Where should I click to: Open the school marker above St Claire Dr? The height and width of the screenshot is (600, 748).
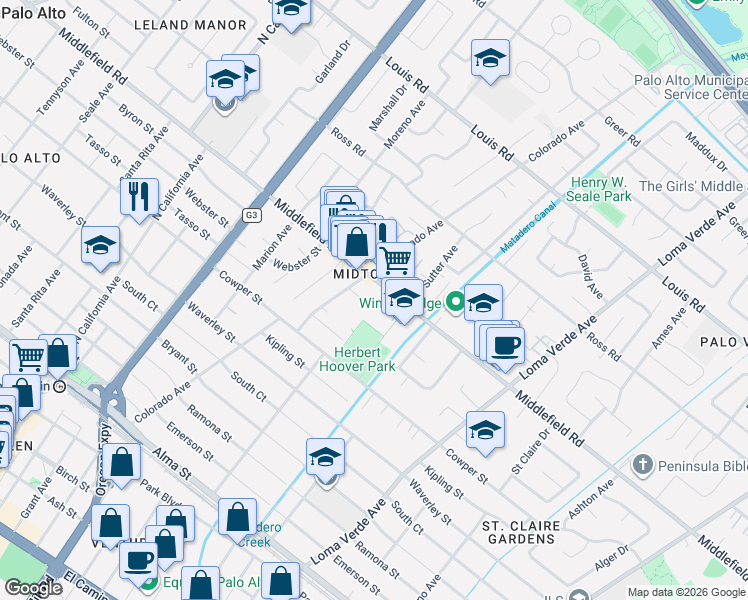point(485,432)
